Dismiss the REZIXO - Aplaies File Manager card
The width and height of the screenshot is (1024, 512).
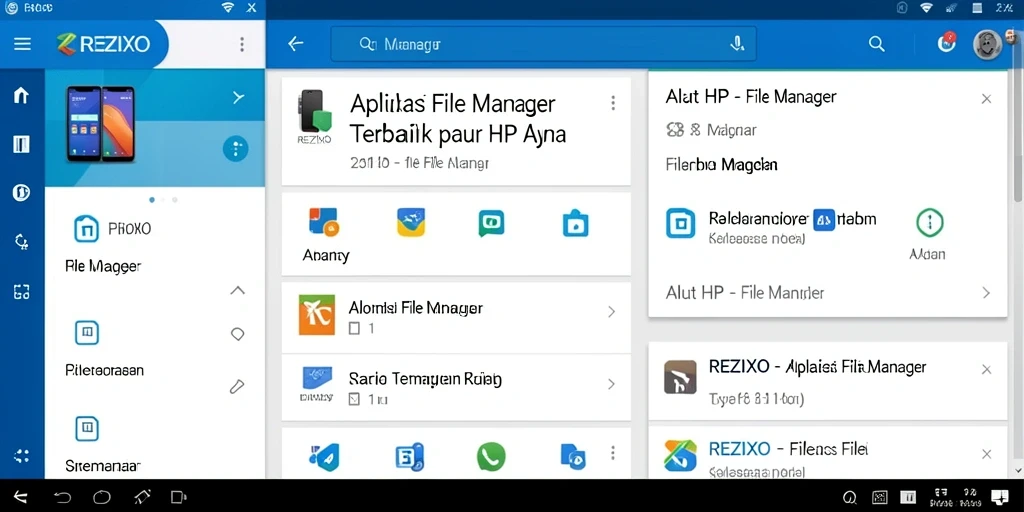tap(986, 370)
